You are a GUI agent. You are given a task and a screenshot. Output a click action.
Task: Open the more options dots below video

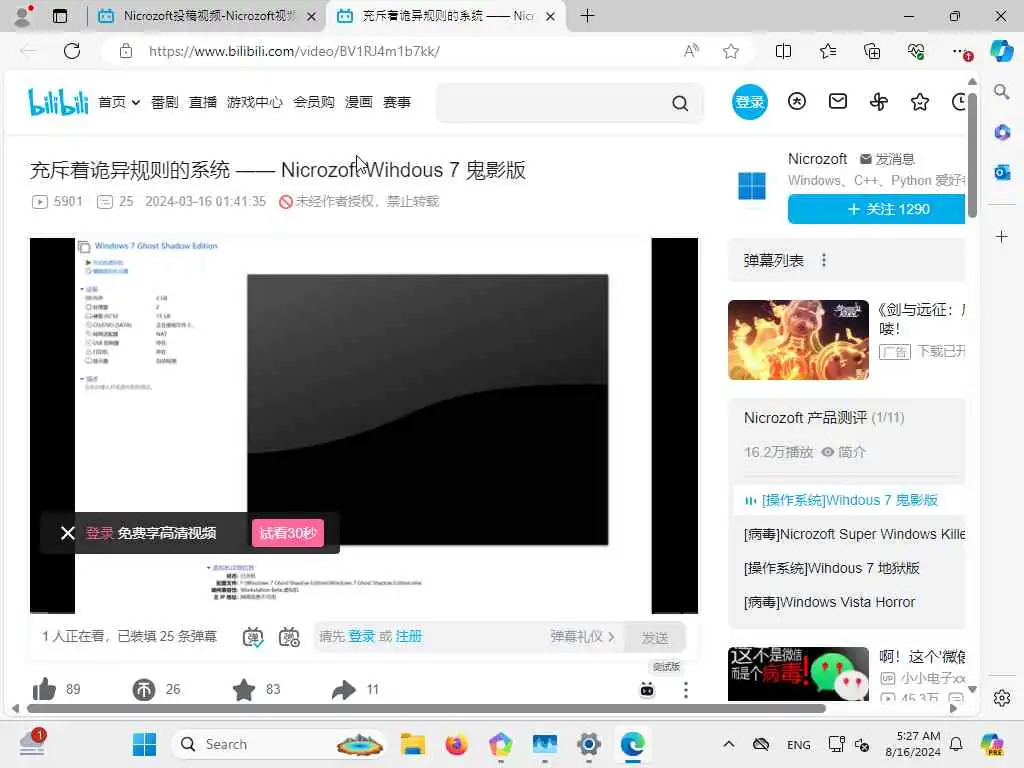tap(686, 690)
